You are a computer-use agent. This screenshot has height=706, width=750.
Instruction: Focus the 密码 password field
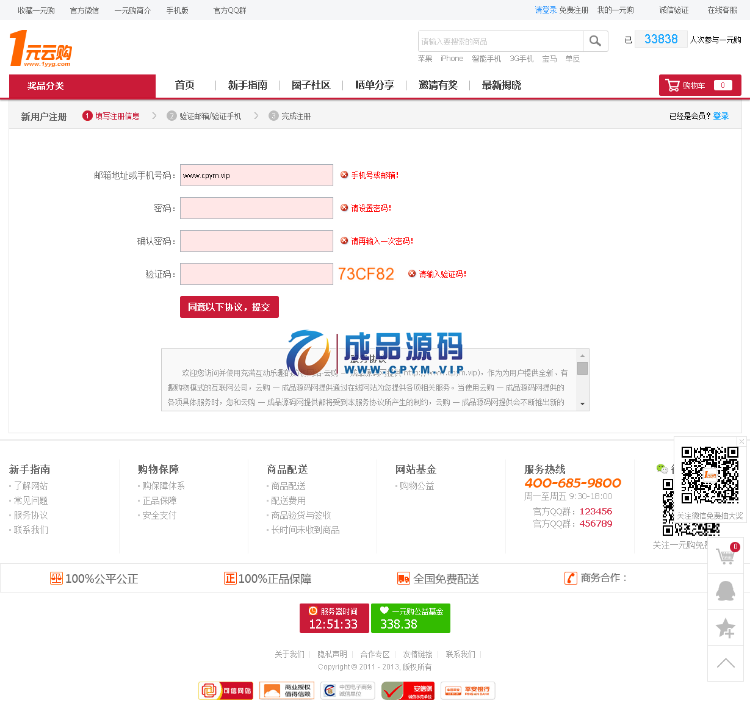tap(256, 208)
